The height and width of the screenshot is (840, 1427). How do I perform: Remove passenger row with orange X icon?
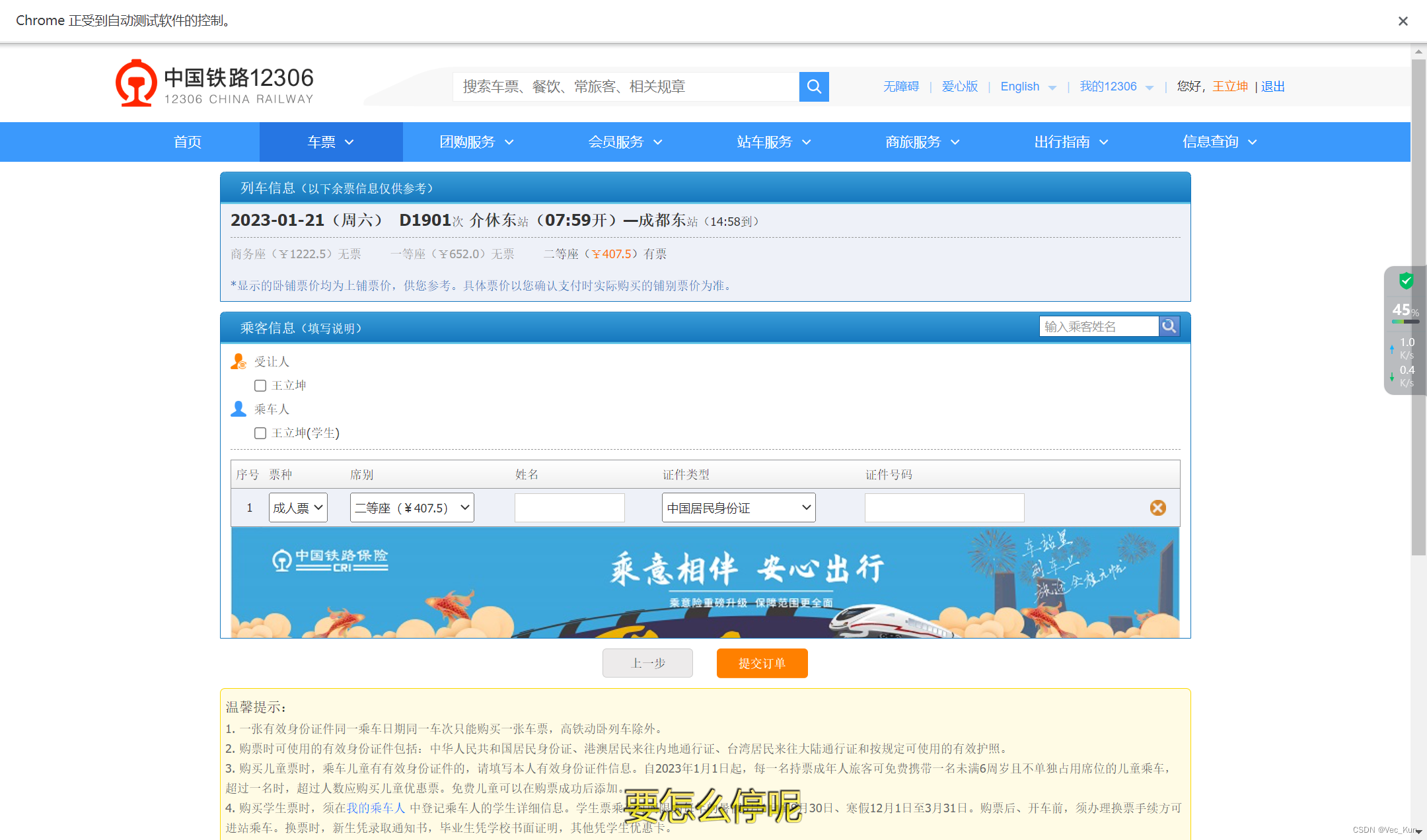click(1157, 508)
